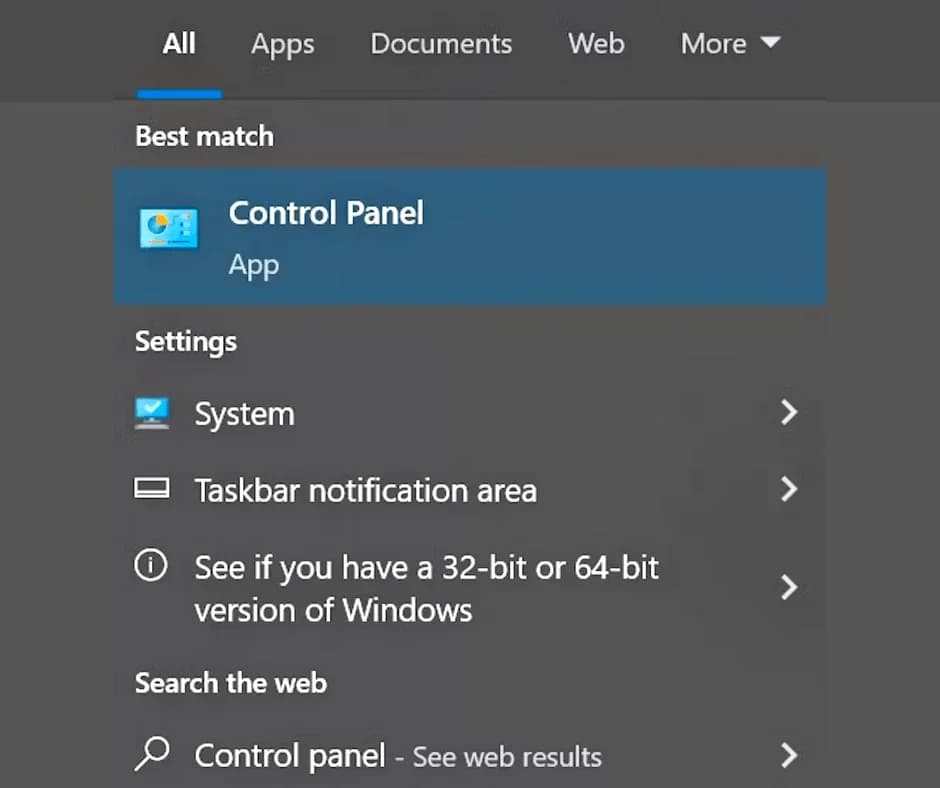The image size is (940, 788).
Task: Select the System settings monitor icon
Action: tap(152, 413)
